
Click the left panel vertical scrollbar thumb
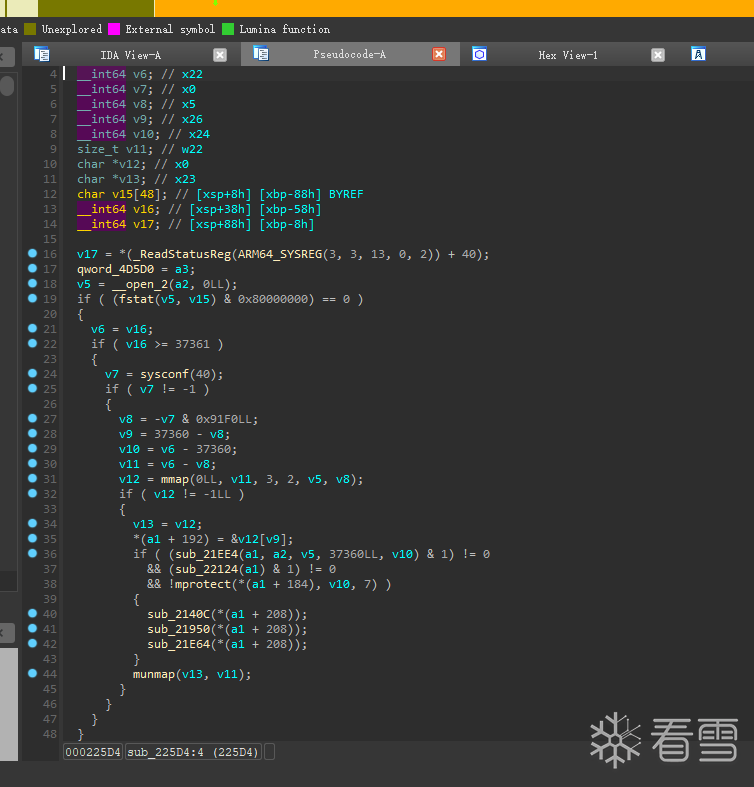(7, 85)
